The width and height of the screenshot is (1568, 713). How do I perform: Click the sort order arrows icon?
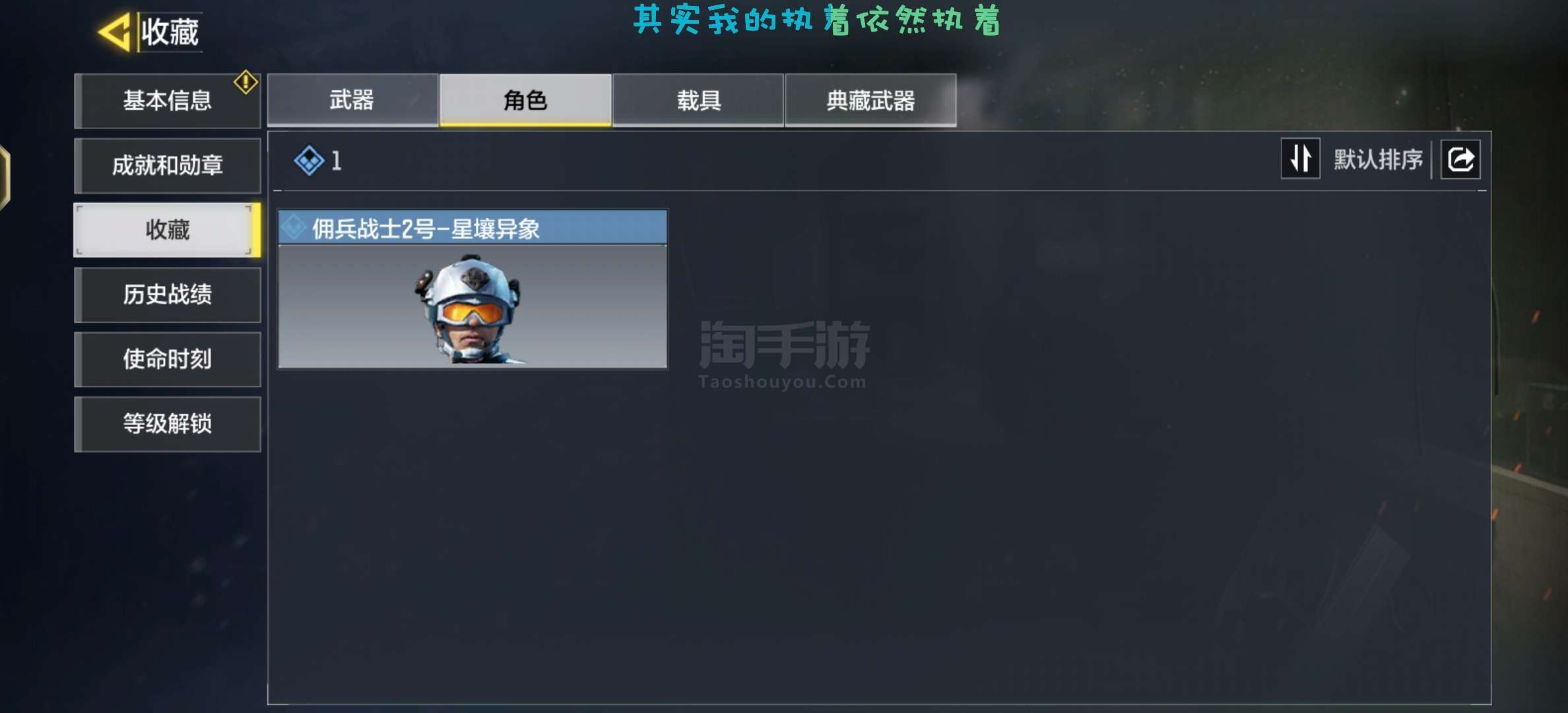click(x=1300, y=158)
